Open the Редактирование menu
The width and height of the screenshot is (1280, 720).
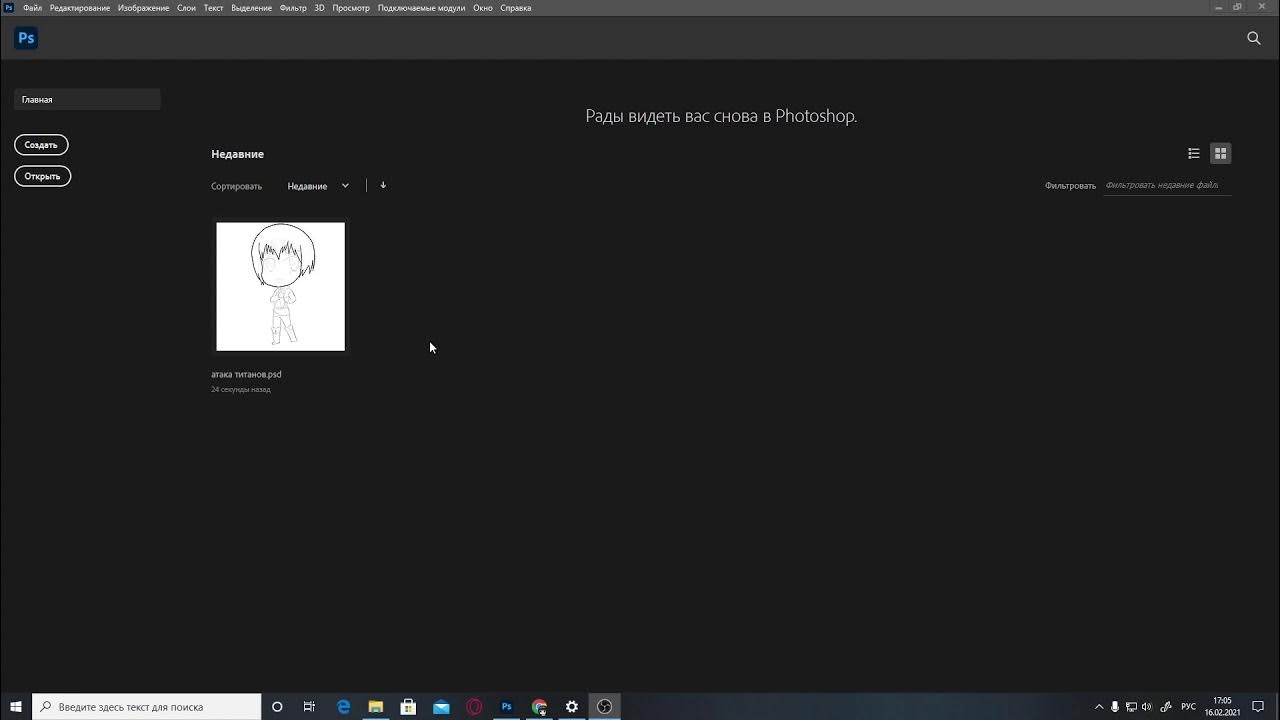(x=80, y=7)
